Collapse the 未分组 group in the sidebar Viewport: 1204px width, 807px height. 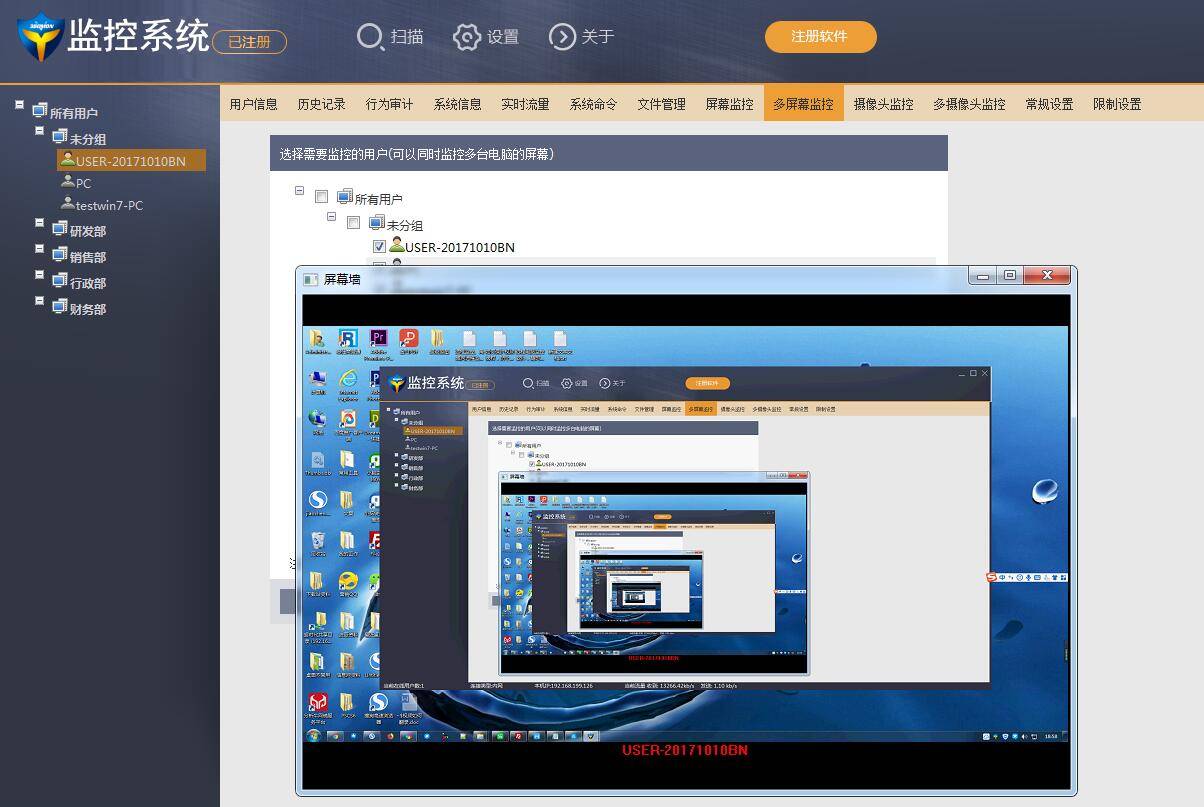(x=40, y=131)
